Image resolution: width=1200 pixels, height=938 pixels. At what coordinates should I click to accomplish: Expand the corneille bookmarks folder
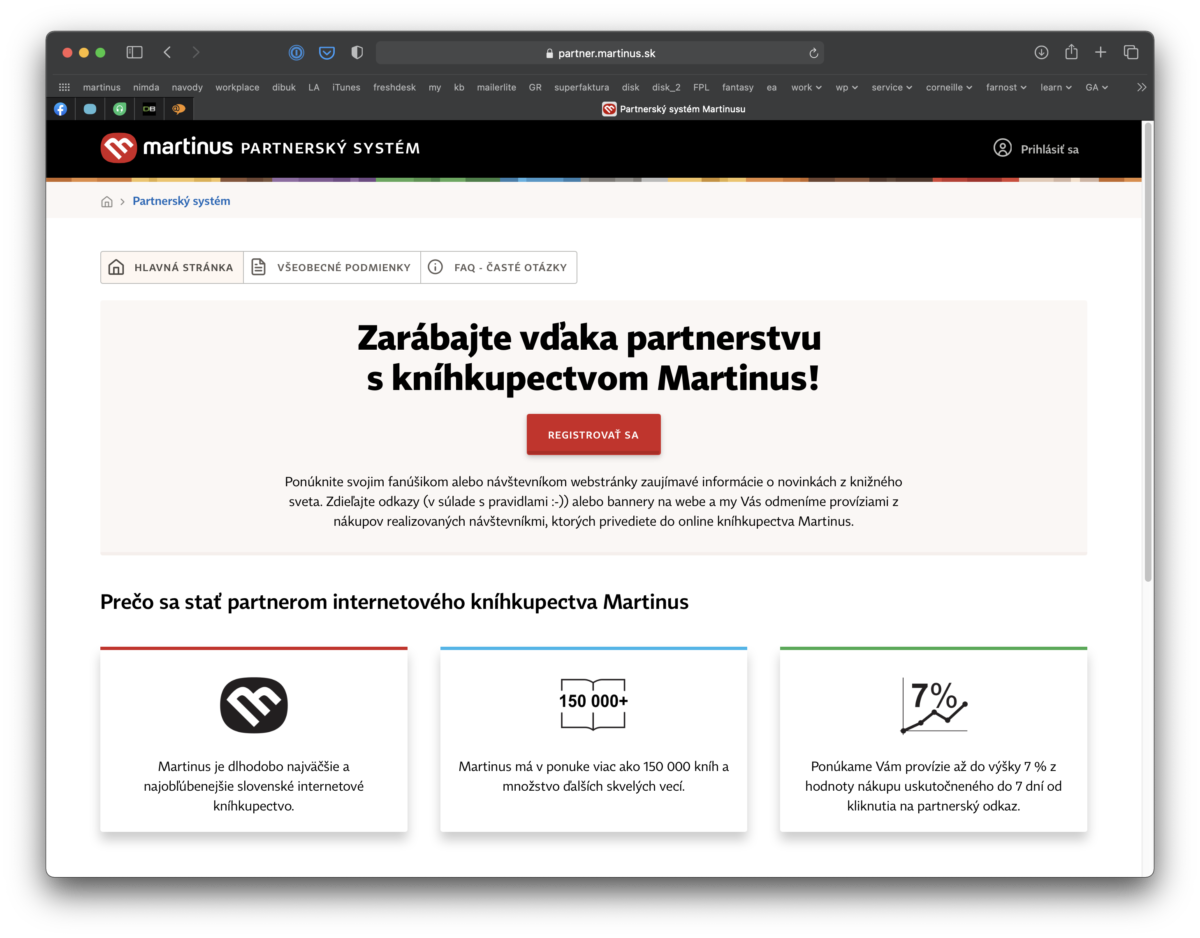pyautogui.click(x=949, y=87)
